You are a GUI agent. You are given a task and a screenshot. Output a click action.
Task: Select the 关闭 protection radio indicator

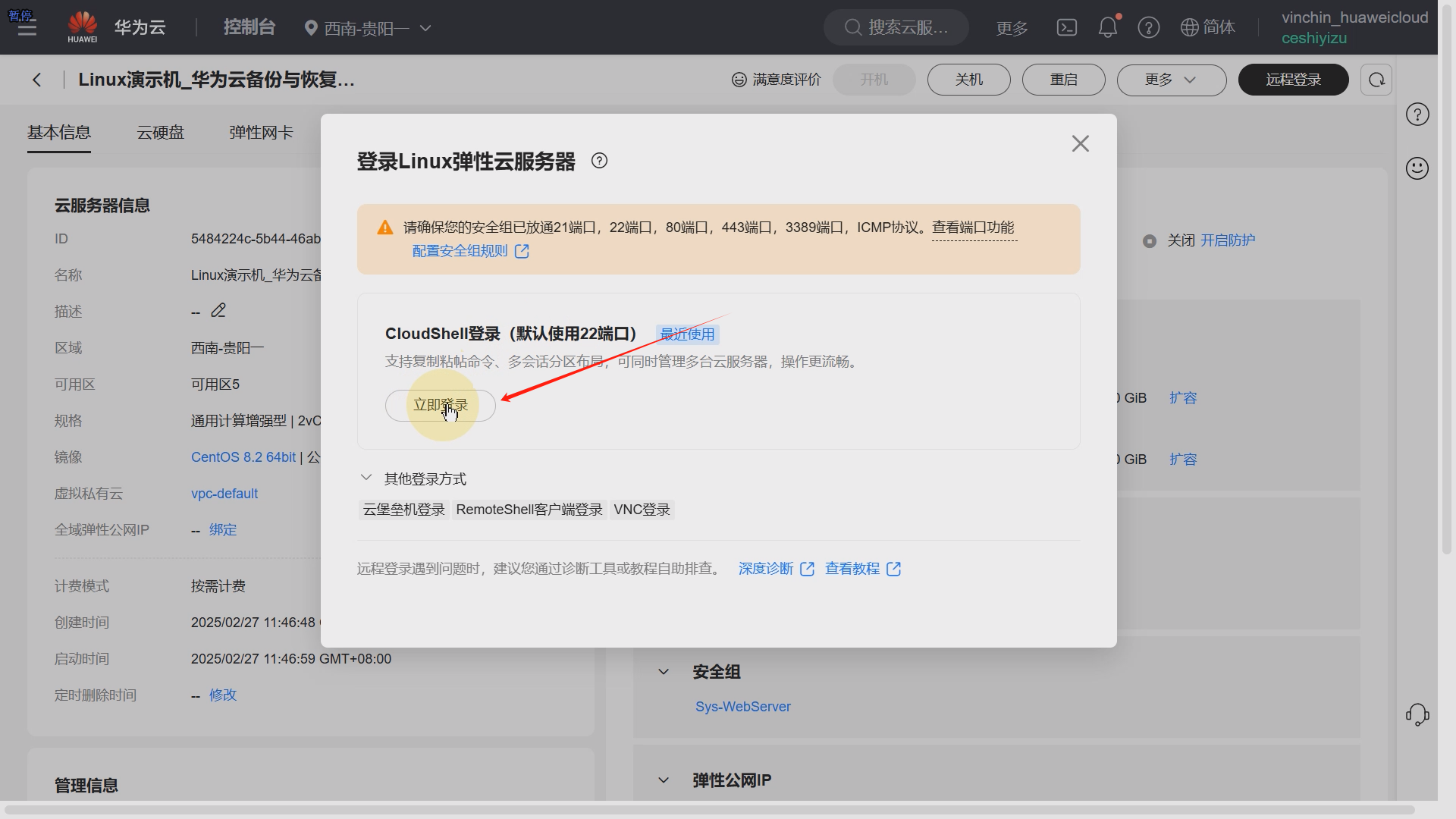tap(1150, 241)
